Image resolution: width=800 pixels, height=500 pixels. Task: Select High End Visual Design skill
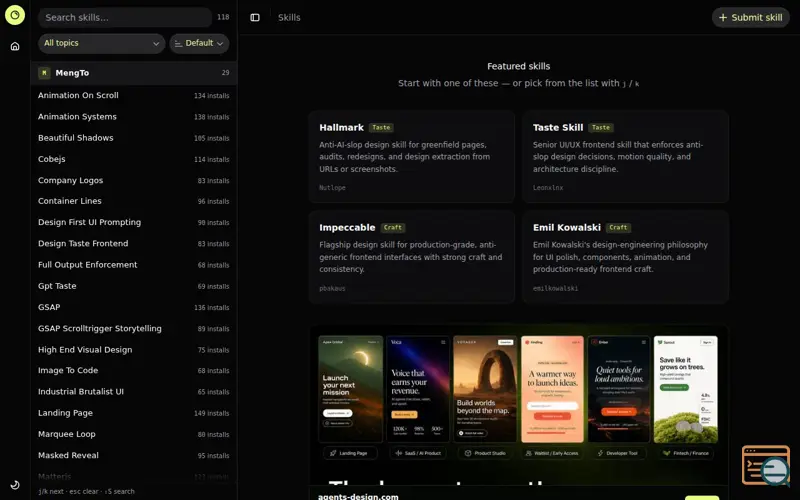coord(134,350)
